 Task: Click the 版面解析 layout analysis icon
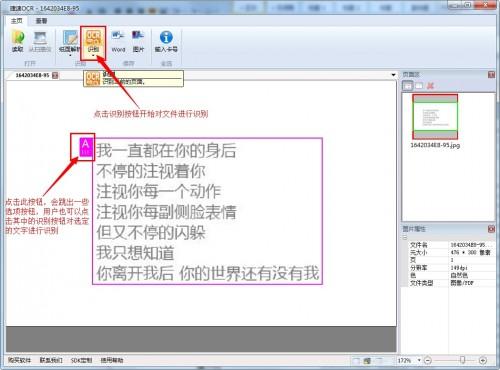[x=70, y=37]
